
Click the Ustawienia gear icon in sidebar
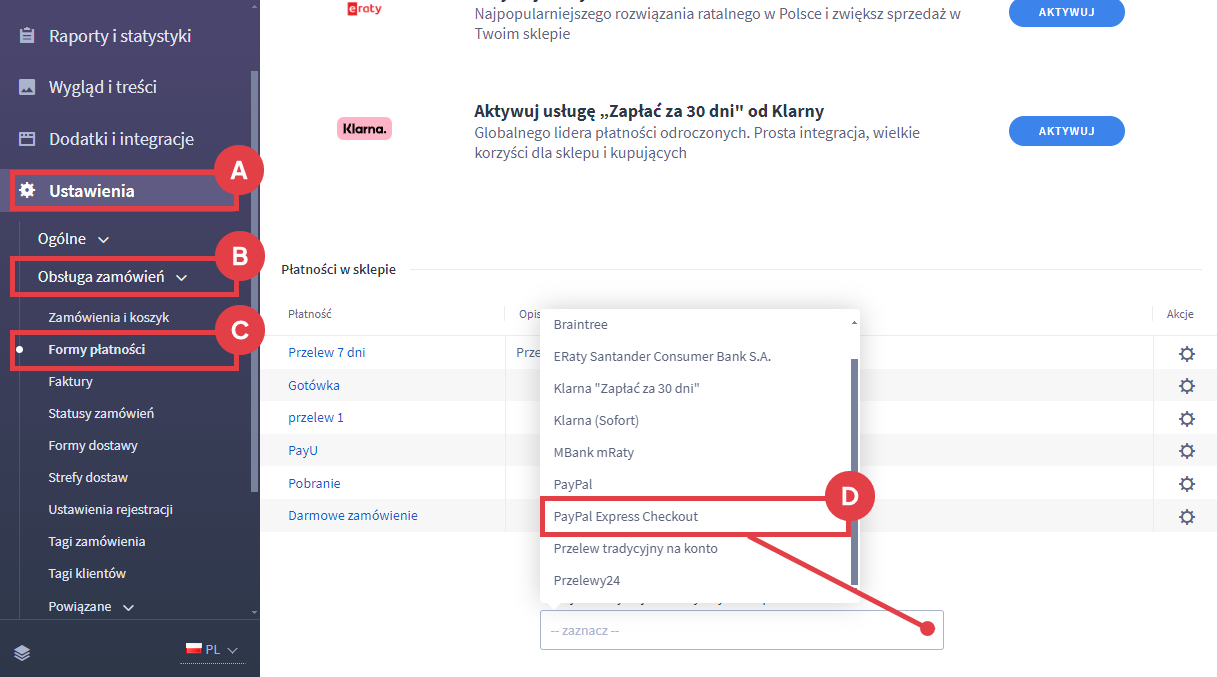(27, 190)
